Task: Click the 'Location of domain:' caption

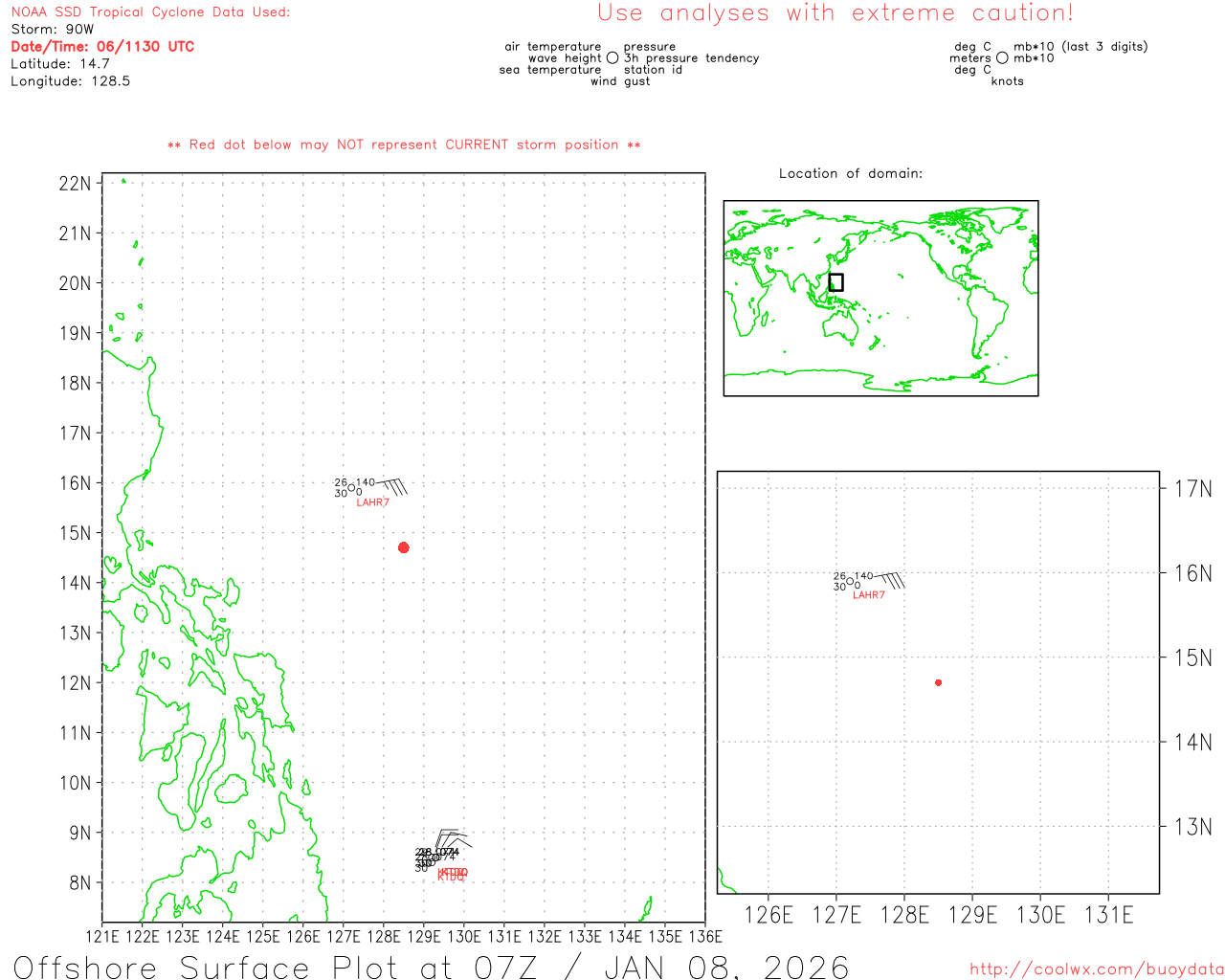Action: tap(850, 173)
